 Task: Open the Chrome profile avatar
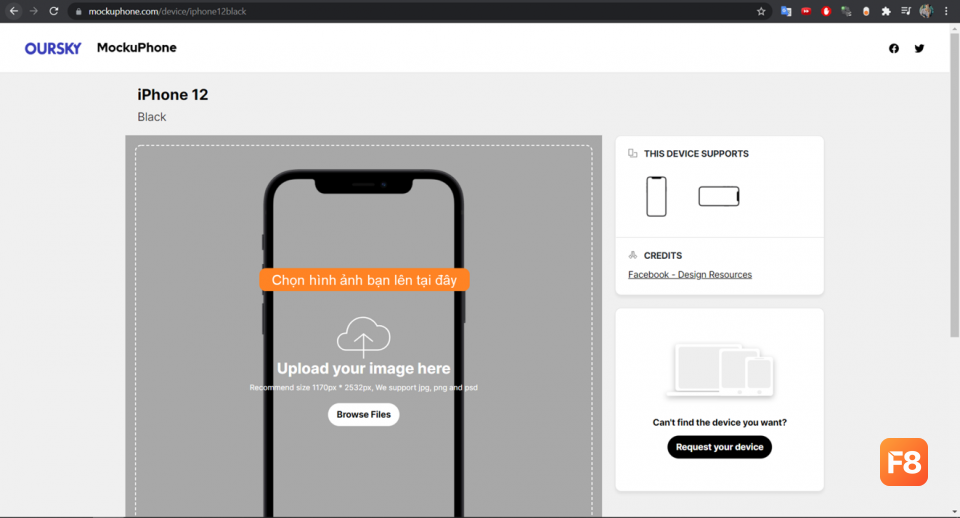tap(926, 11)
